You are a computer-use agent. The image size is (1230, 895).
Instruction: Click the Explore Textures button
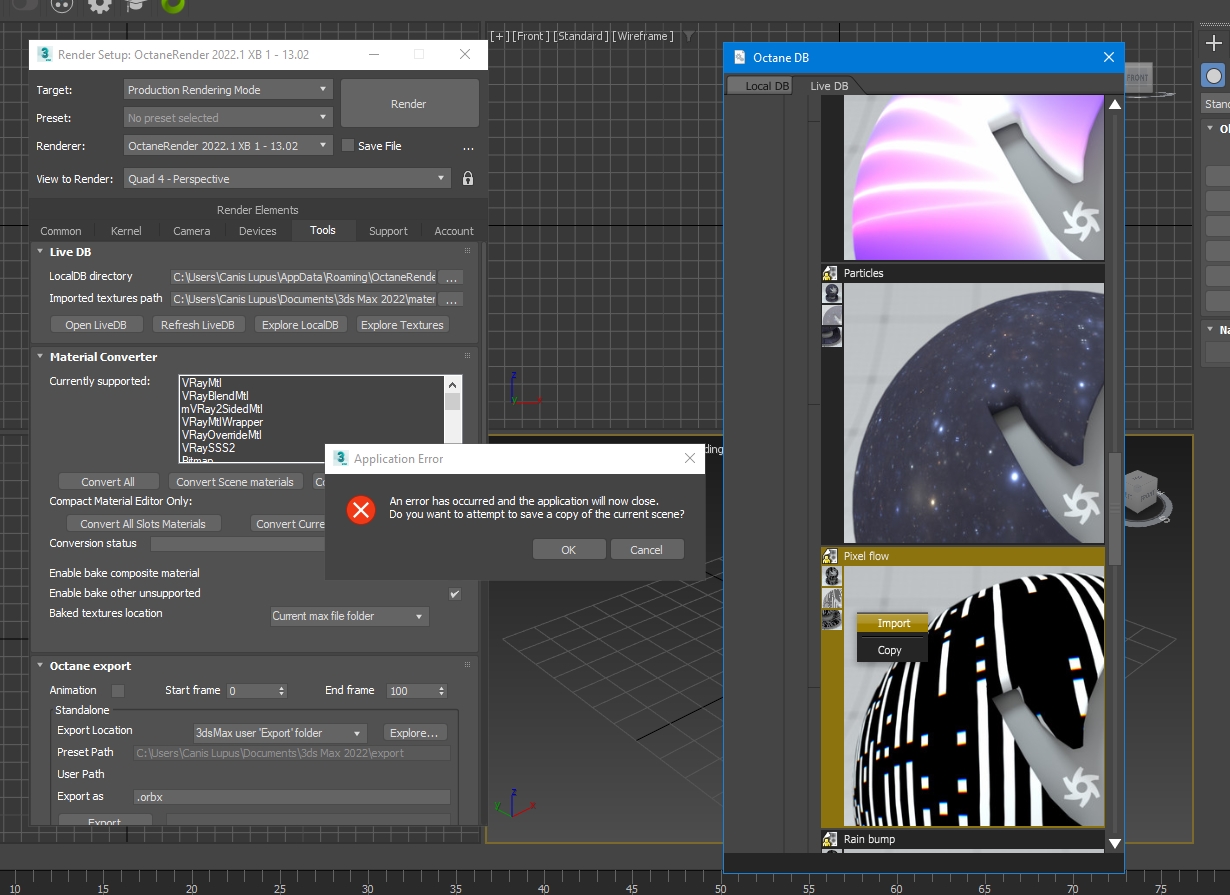pos(402,325)
